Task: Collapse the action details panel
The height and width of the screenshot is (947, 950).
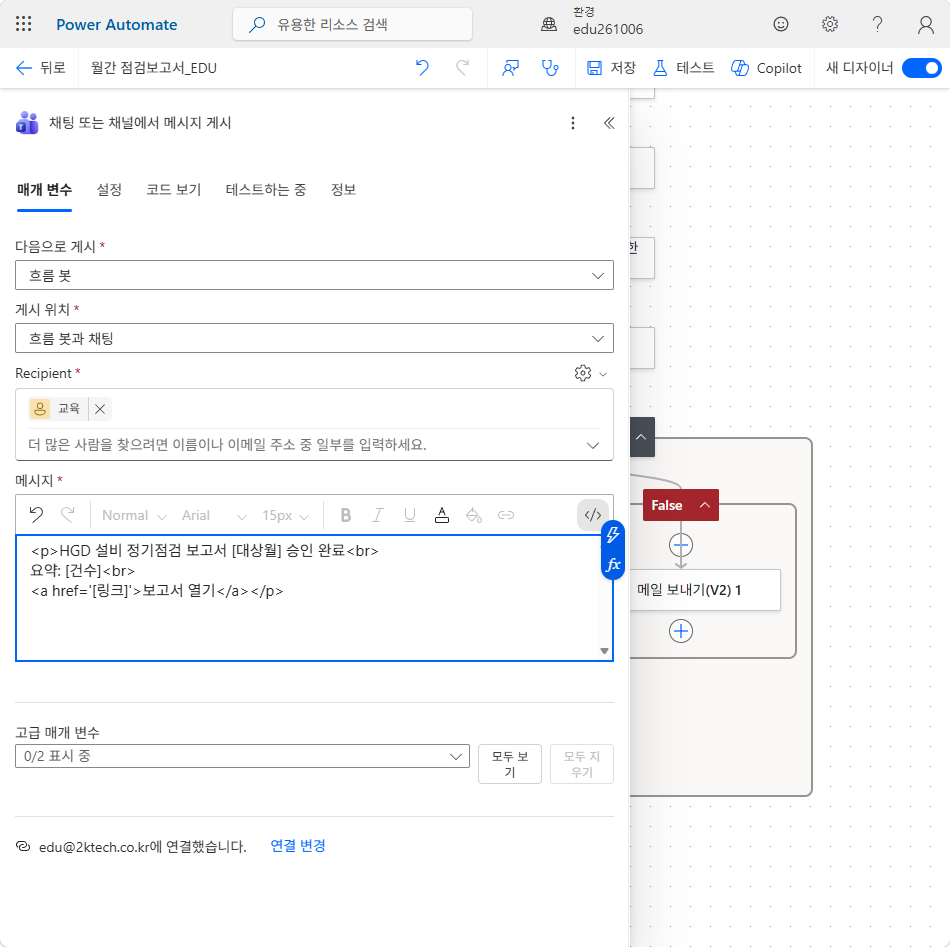Action: (x=609, y=123)
